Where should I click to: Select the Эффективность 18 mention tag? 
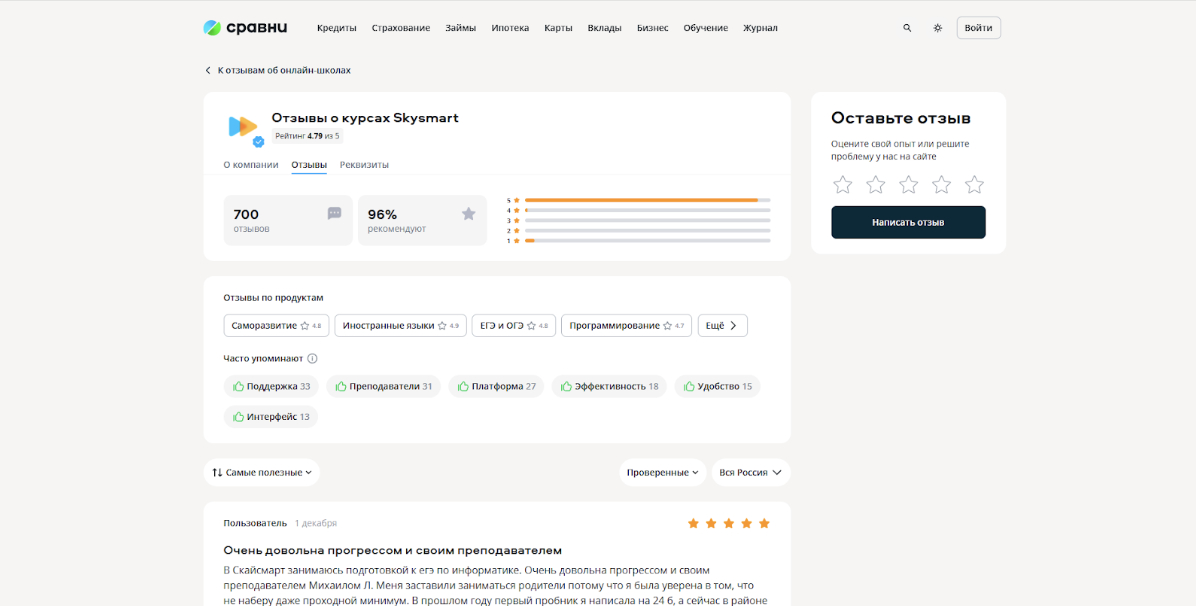coord(609,386)
